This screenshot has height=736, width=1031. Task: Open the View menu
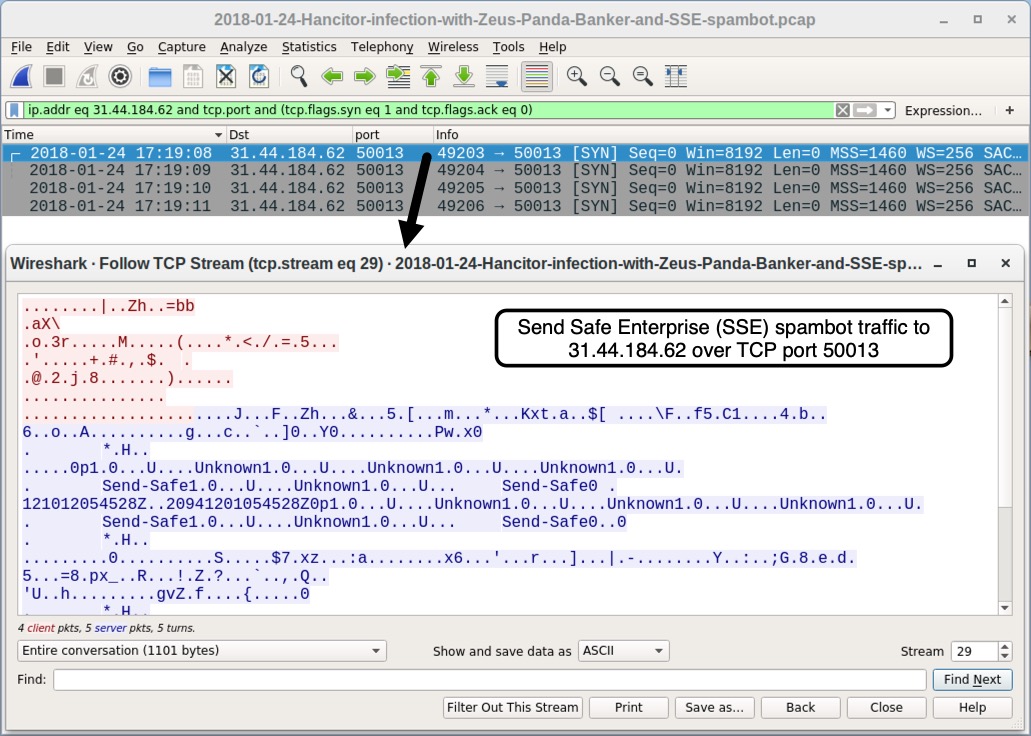click(x=98, y=47)
